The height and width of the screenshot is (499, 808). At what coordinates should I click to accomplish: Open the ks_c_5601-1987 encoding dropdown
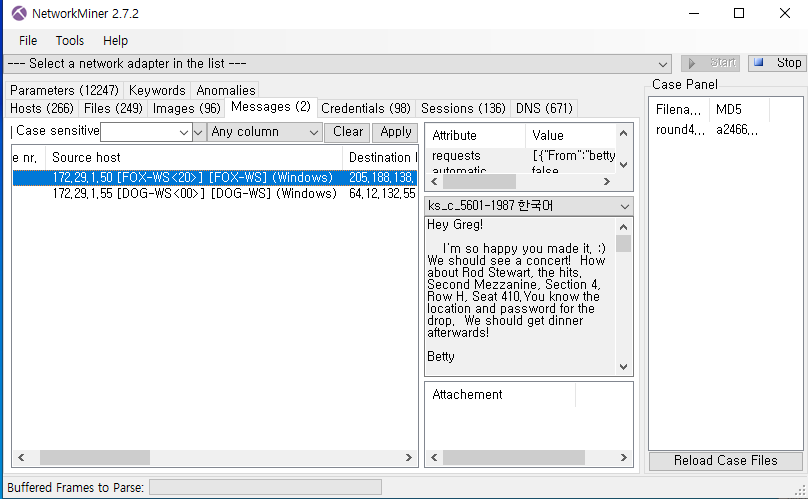tap(529, 206)
